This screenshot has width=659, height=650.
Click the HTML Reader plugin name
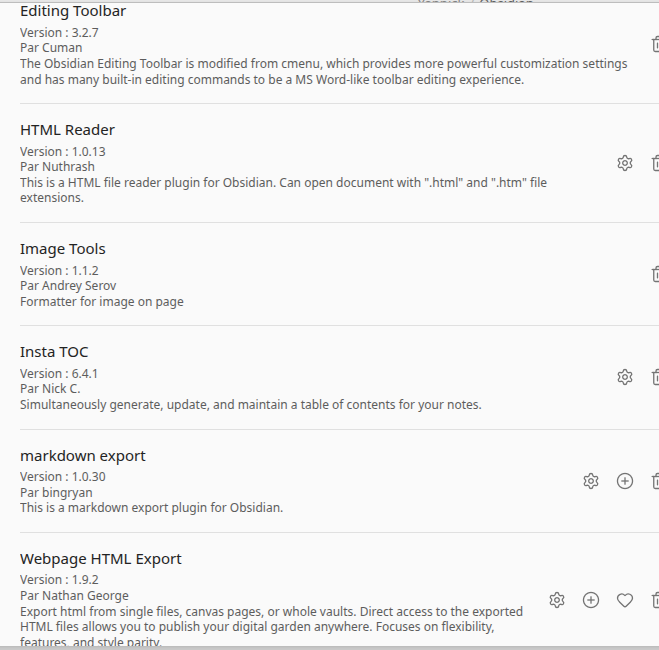67,130
